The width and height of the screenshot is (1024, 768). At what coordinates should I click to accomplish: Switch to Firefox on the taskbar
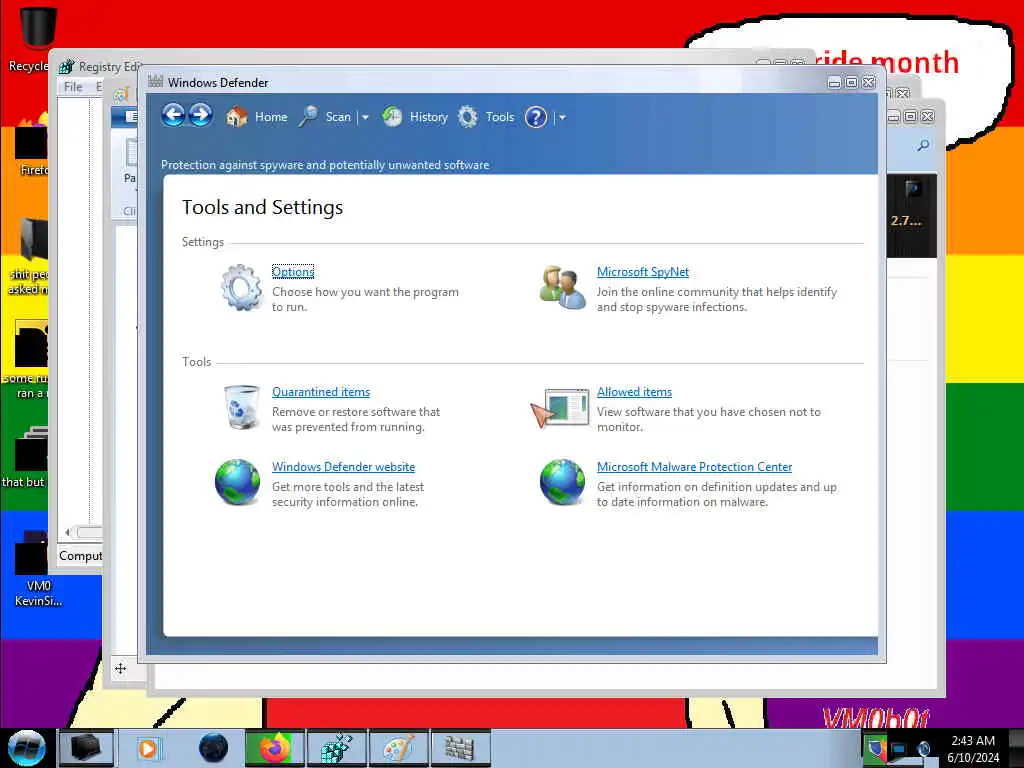click(x=274, y=748)
